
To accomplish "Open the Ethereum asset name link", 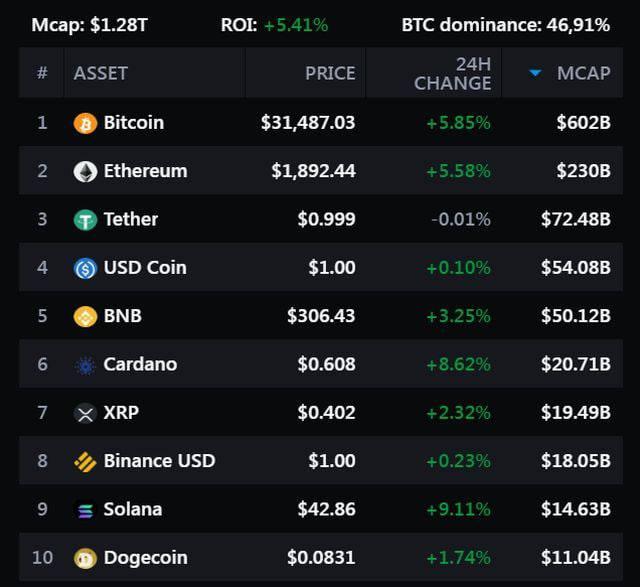I will click(x=145, y=171).
